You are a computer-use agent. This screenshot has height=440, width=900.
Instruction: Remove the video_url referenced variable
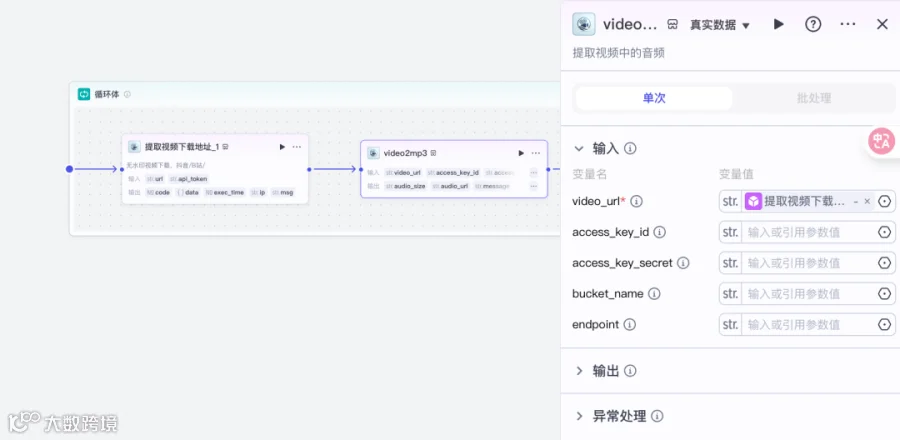pos(867,201)
